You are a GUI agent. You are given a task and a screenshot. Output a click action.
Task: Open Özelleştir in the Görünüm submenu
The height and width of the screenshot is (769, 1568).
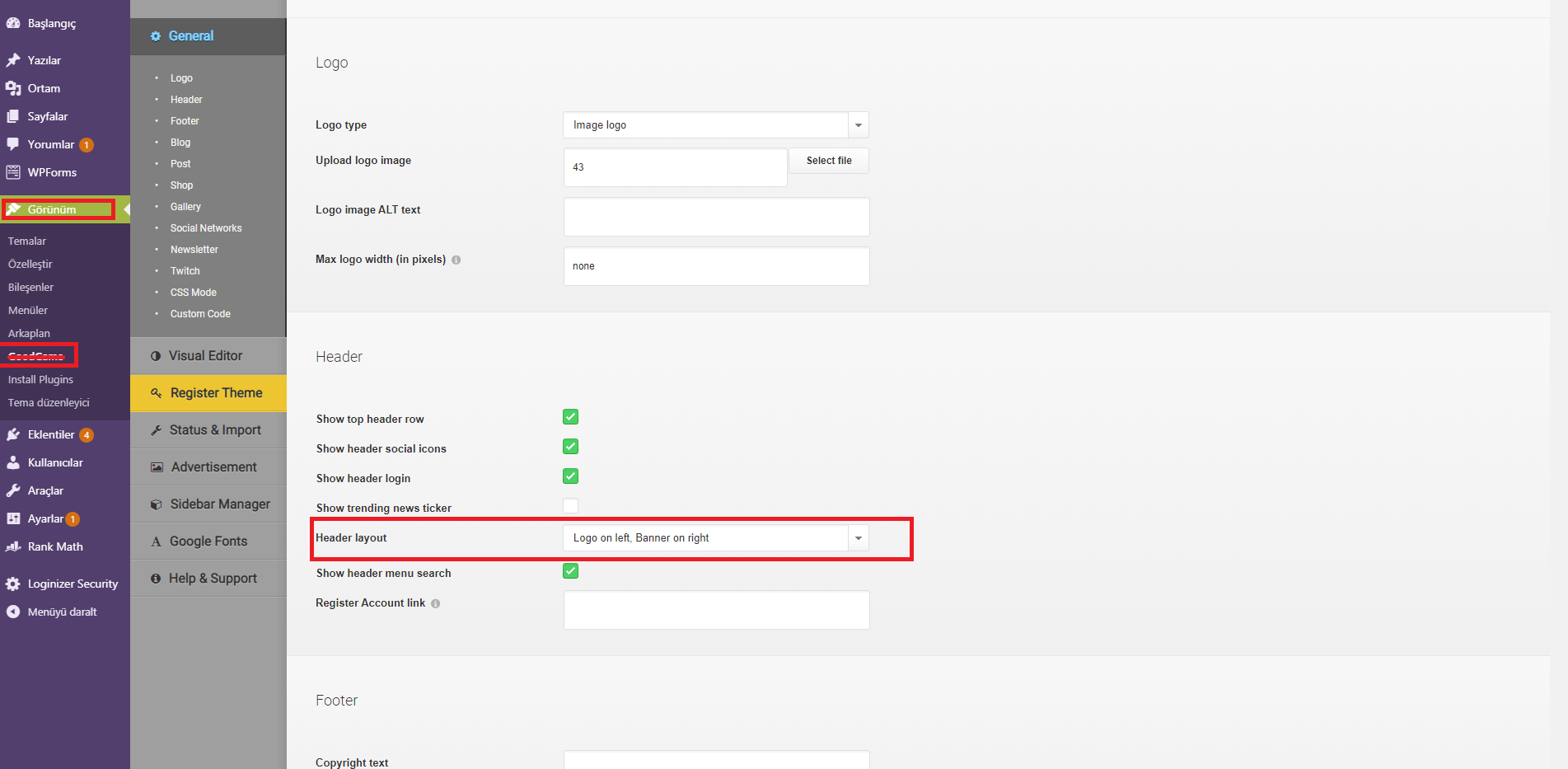pyautogui.click(x=30, y=265)
